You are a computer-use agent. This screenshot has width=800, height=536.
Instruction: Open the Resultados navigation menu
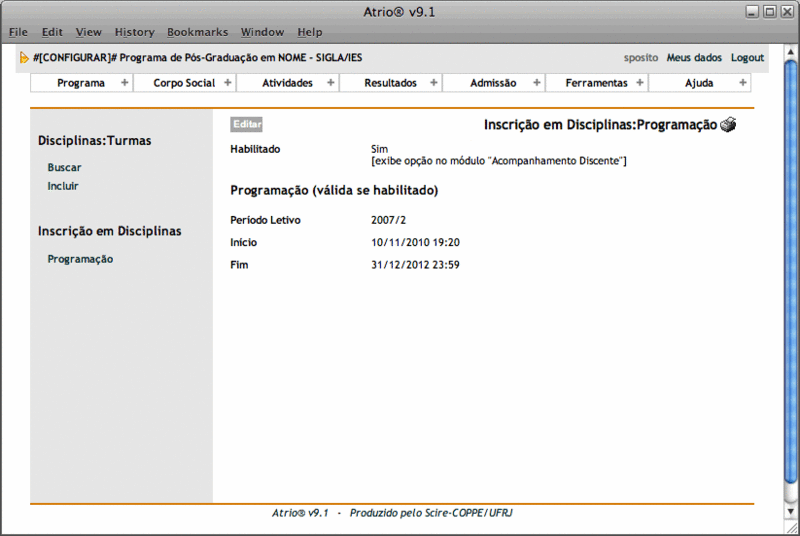(x=390, y=83)
